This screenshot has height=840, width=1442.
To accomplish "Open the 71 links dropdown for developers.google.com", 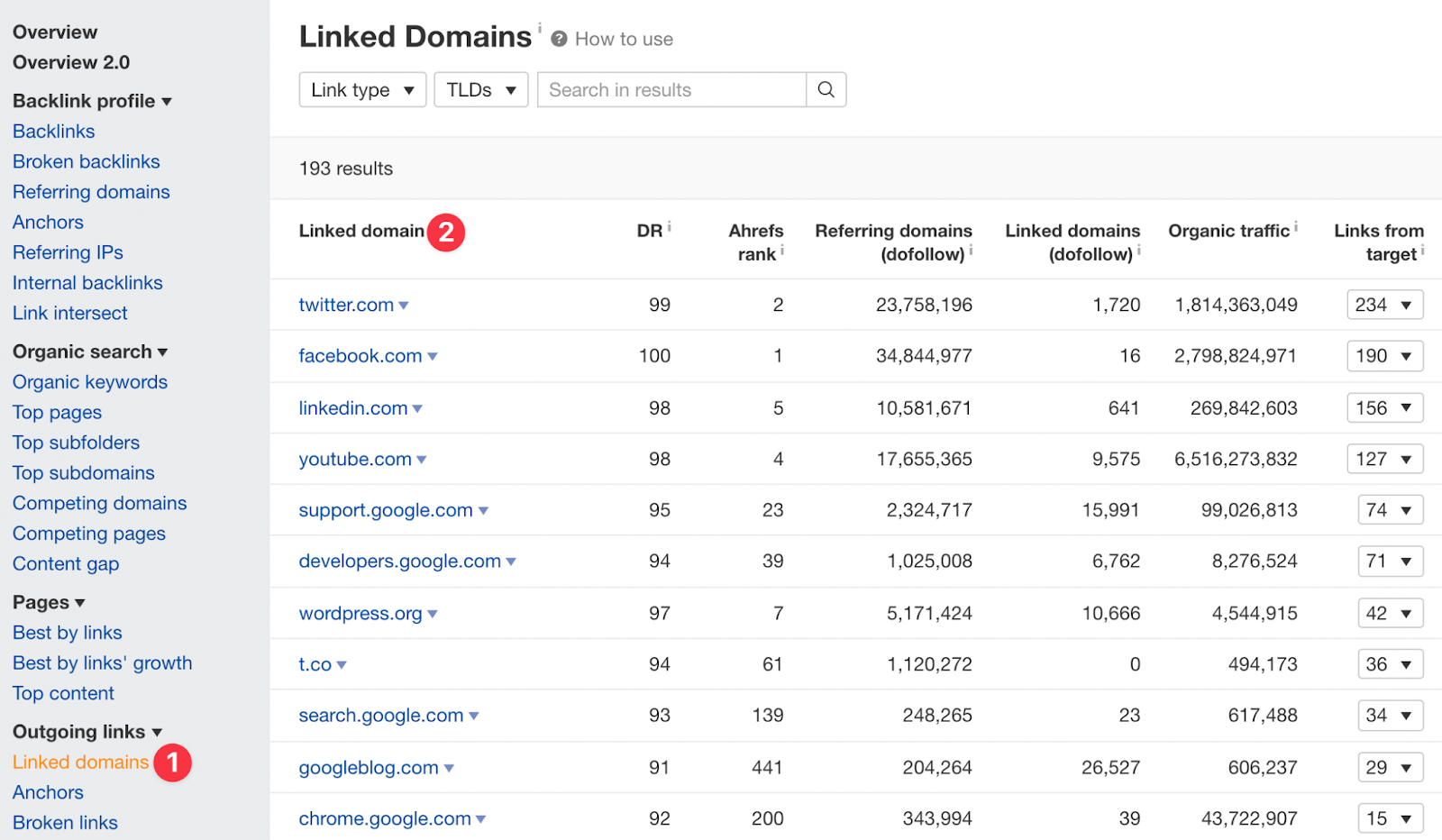I will tap(1391, 562).
